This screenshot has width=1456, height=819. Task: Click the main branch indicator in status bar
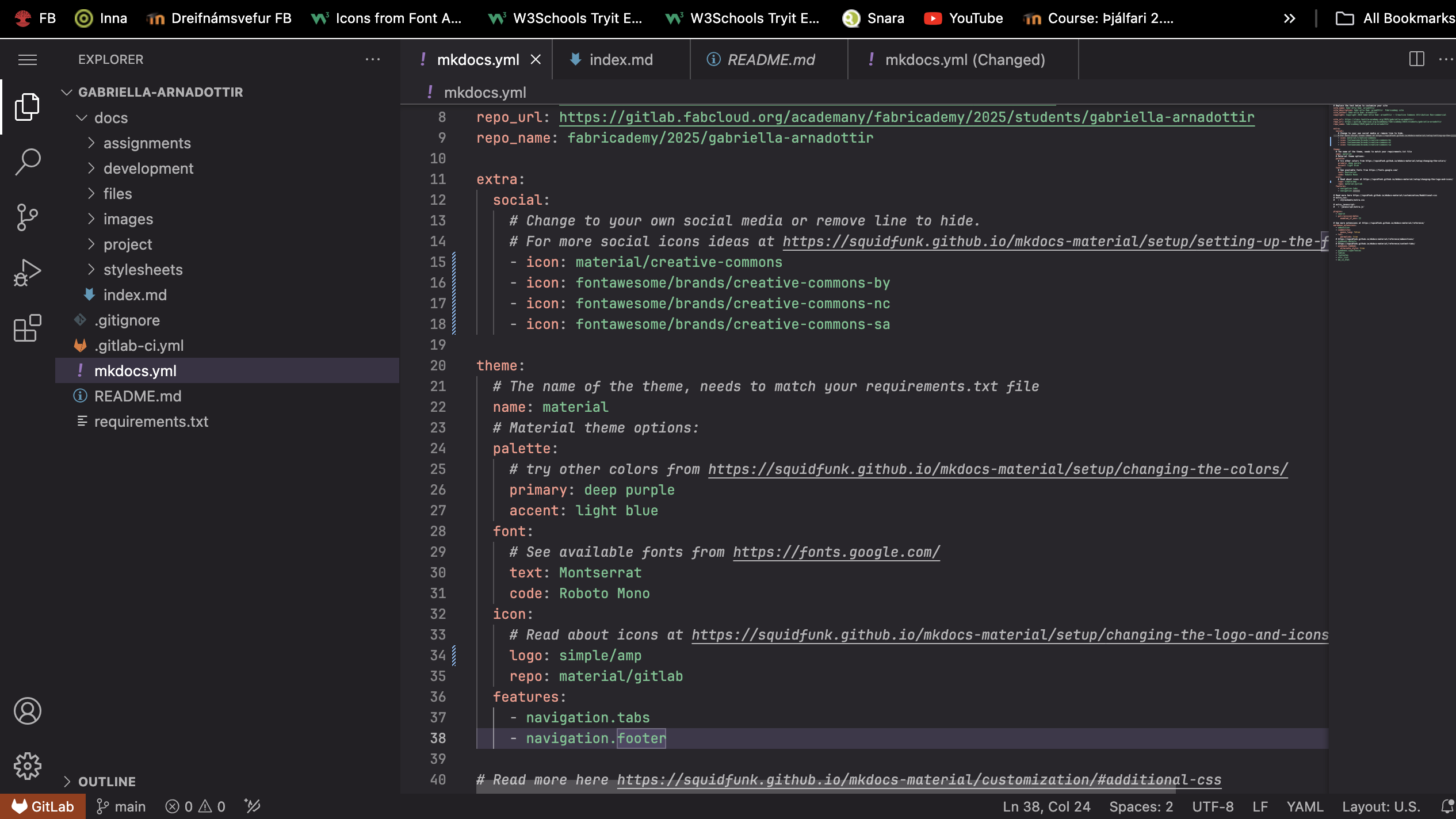point(120,806)
